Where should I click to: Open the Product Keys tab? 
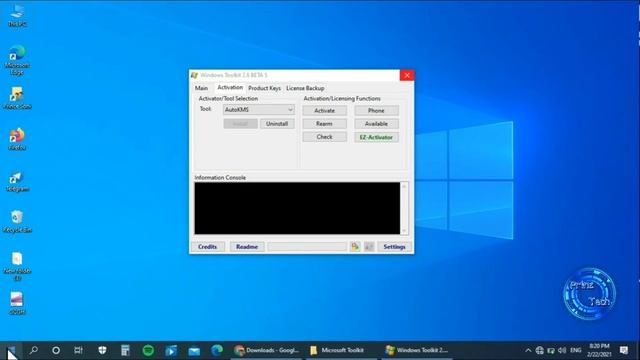point(264,88)
